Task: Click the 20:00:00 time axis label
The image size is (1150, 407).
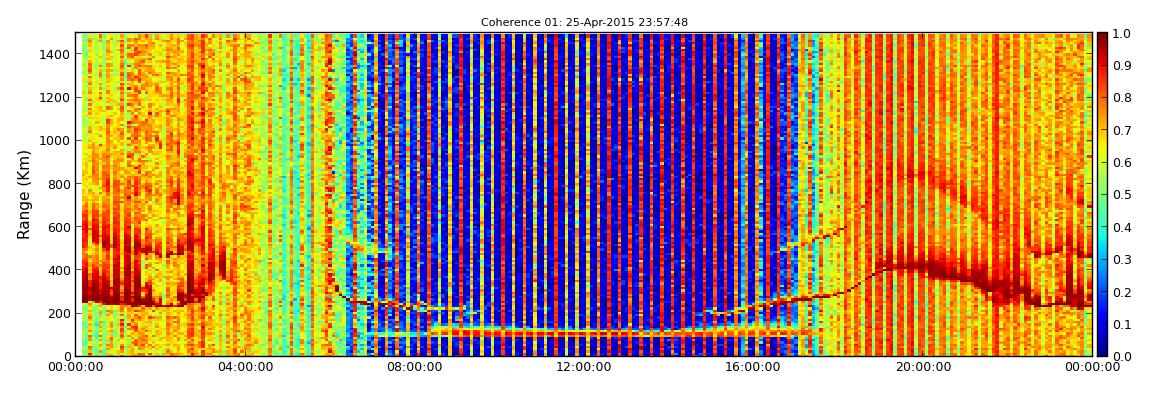Action: click(923, 367)
